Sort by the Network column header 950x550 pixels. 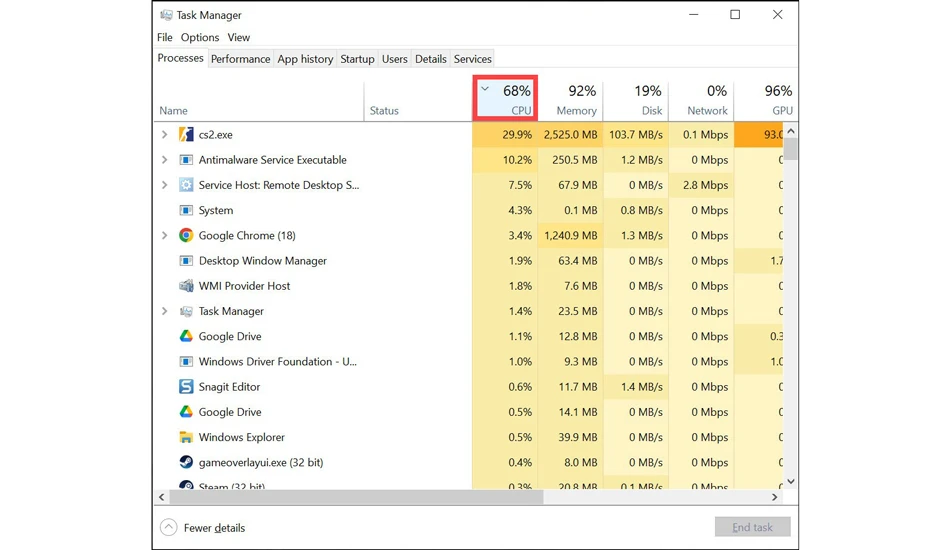702,99
